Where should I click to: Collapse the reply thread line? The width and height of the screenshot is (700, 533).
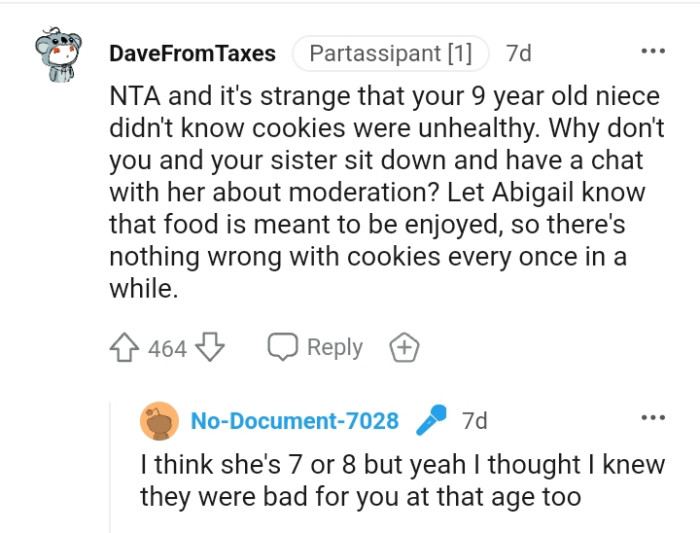click(x=110, y=460)
